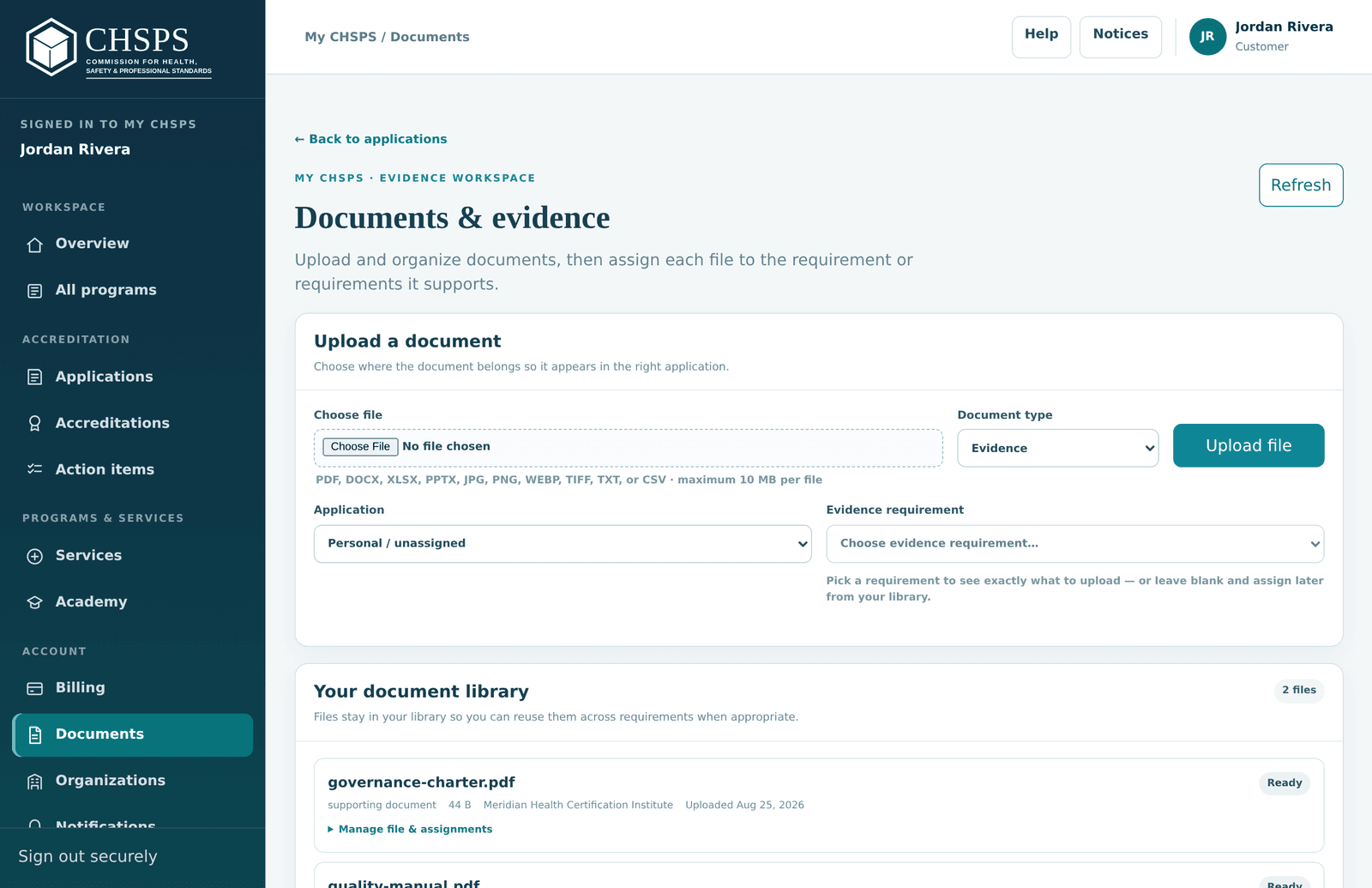Expand Manage file & assignments for governance-charter.pdf
The width and height of the screenshot is (1372, 888).
click(x=410, y=829)
